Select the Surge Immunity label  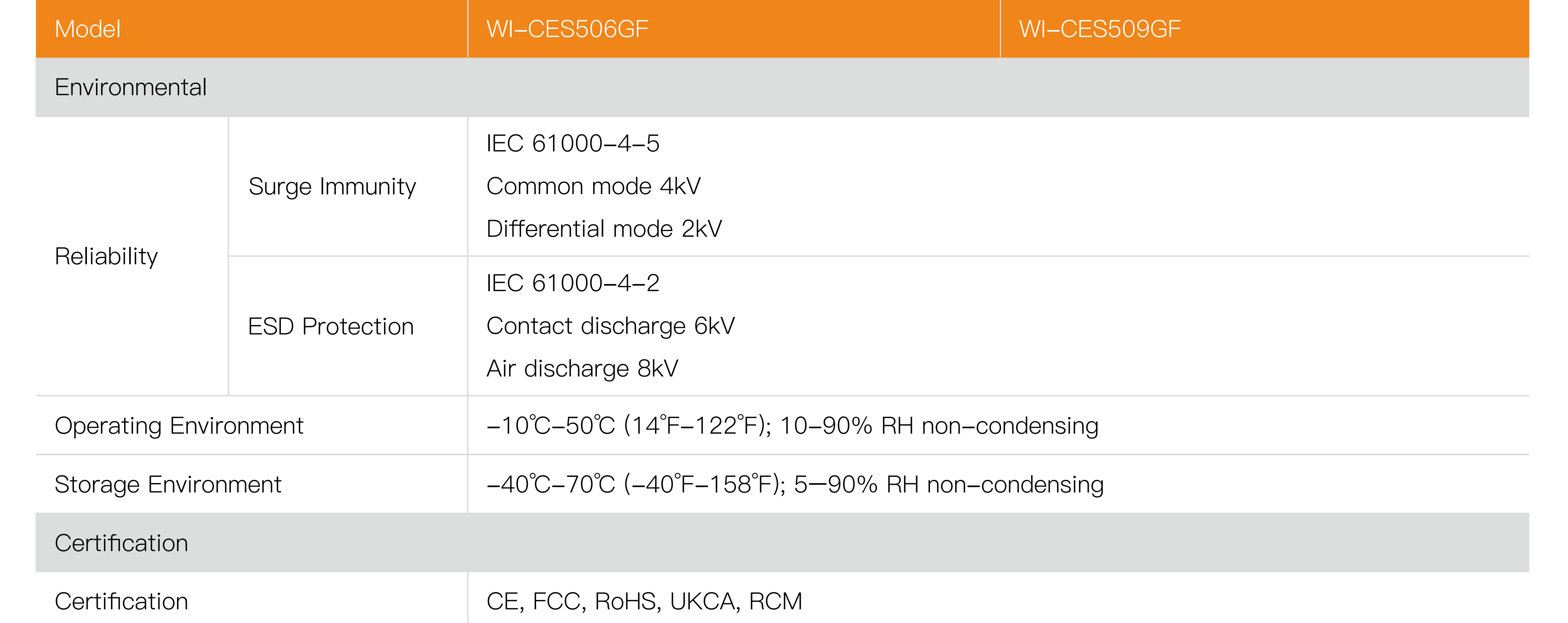click(x=332, y=186)
